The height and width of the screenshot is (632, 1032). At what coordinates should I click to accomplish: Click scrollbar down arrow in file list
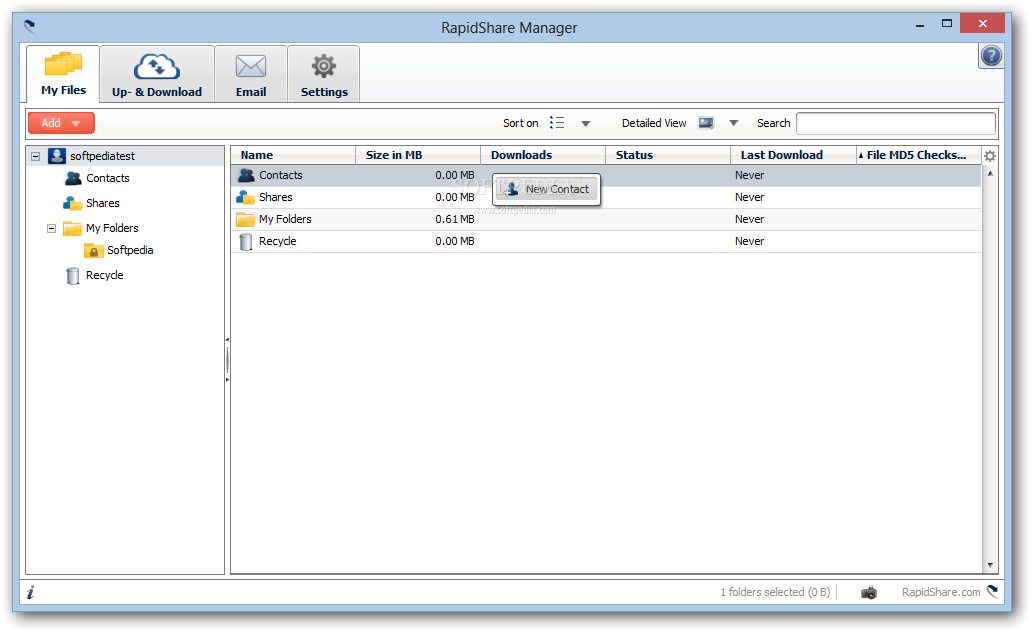tap(990, 566)
